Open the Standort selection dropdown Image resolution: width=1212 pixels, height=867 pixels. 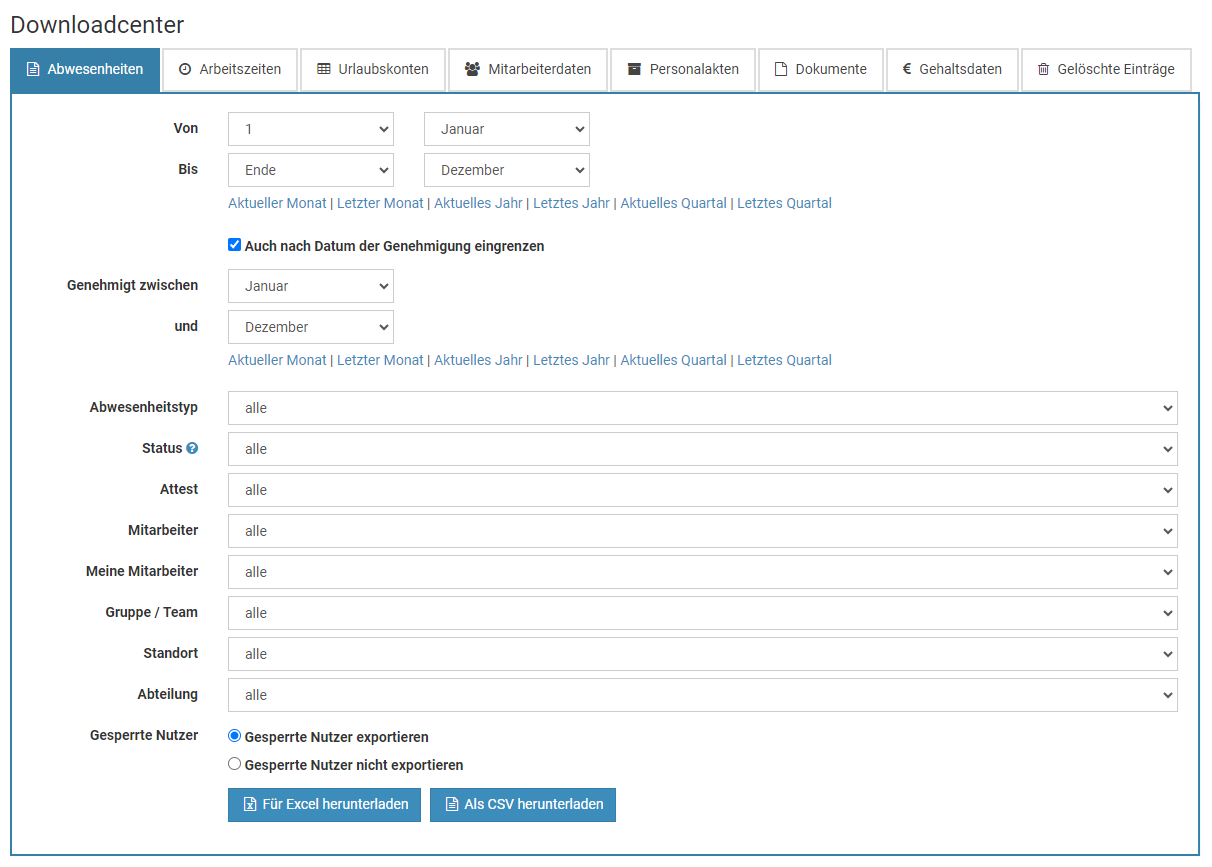702,654
